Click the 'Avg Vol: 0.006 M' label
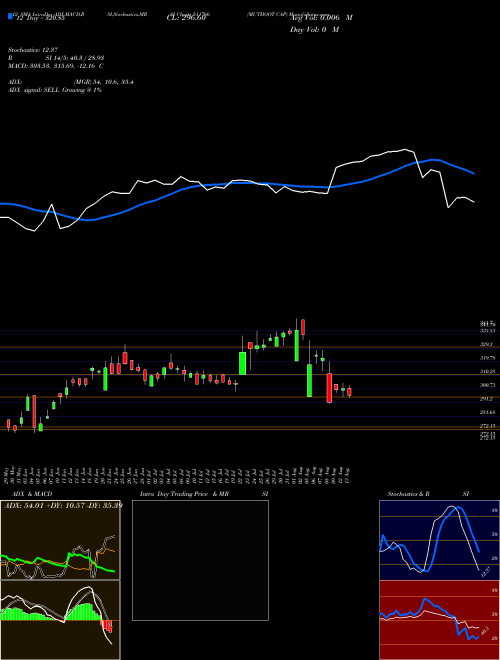 322,18
